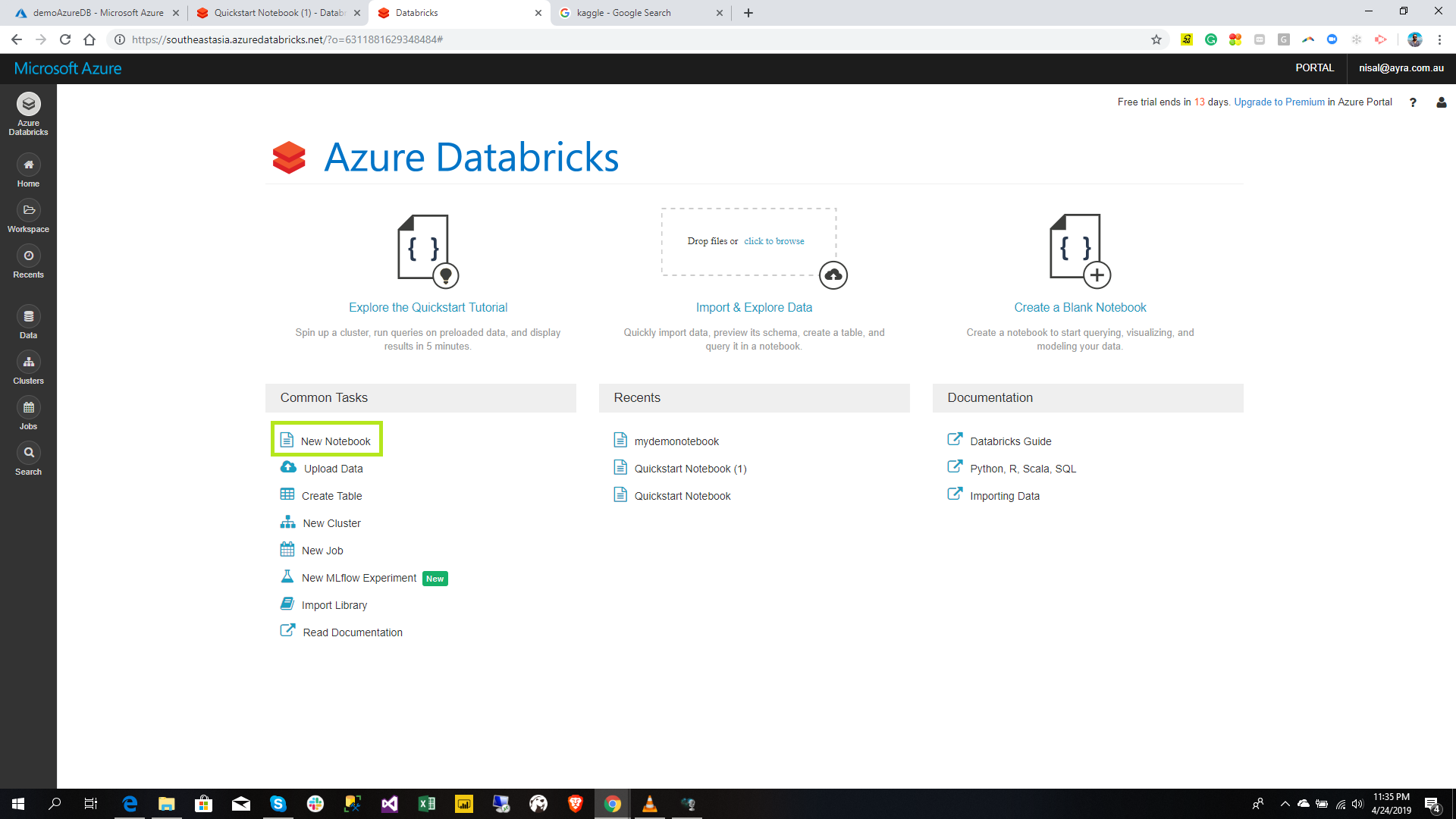Open the mydemonotebook recent item
The height and width of the screenshot is (819, 1456).
point(676,441)
